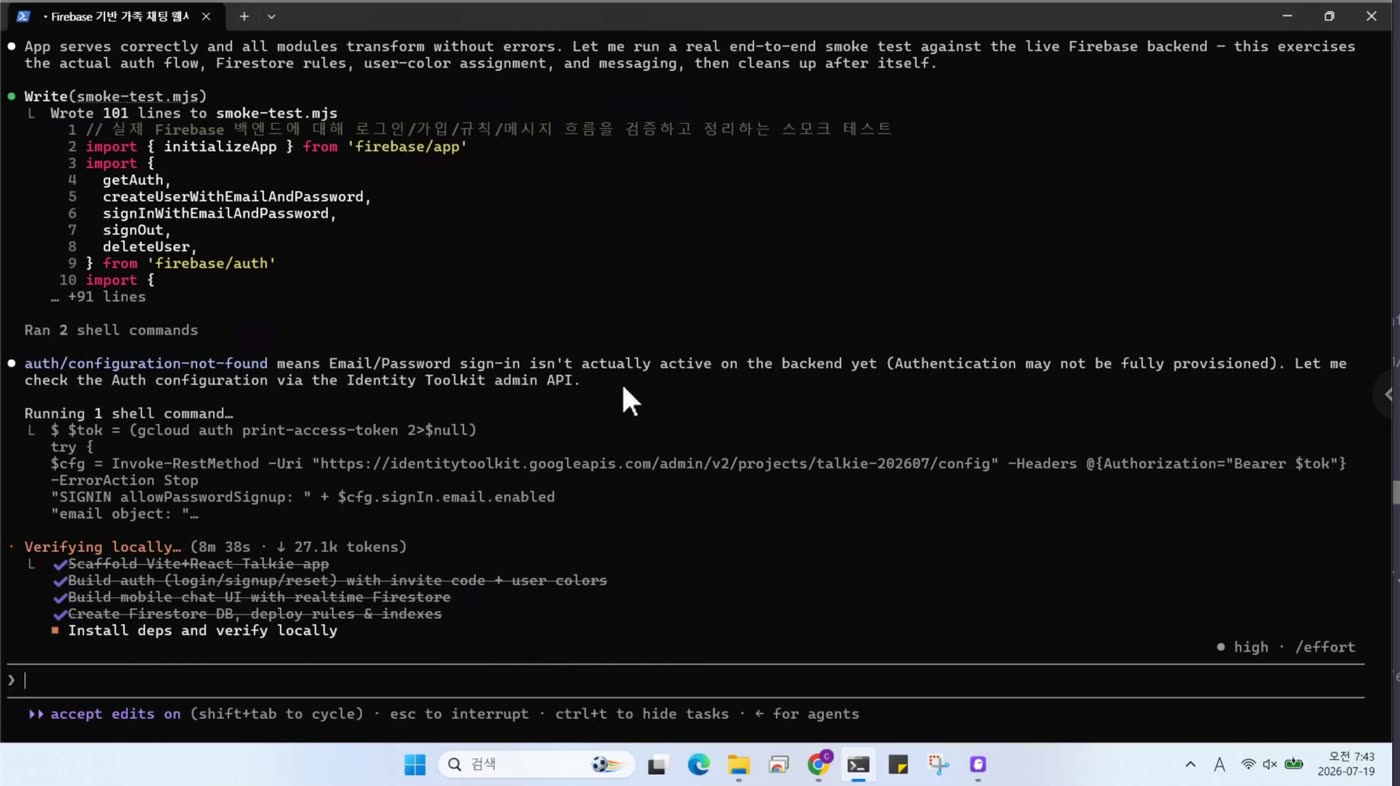Show hidden system tray icons chevron

1190,765
